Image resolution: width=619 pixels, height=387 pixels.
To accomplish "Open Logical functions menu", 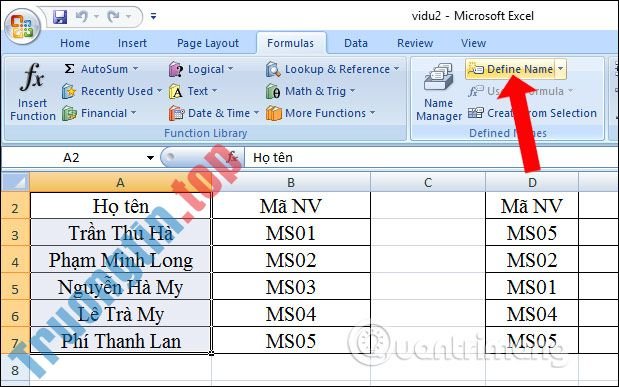I will pyautogui.click(x=201, y=69).
